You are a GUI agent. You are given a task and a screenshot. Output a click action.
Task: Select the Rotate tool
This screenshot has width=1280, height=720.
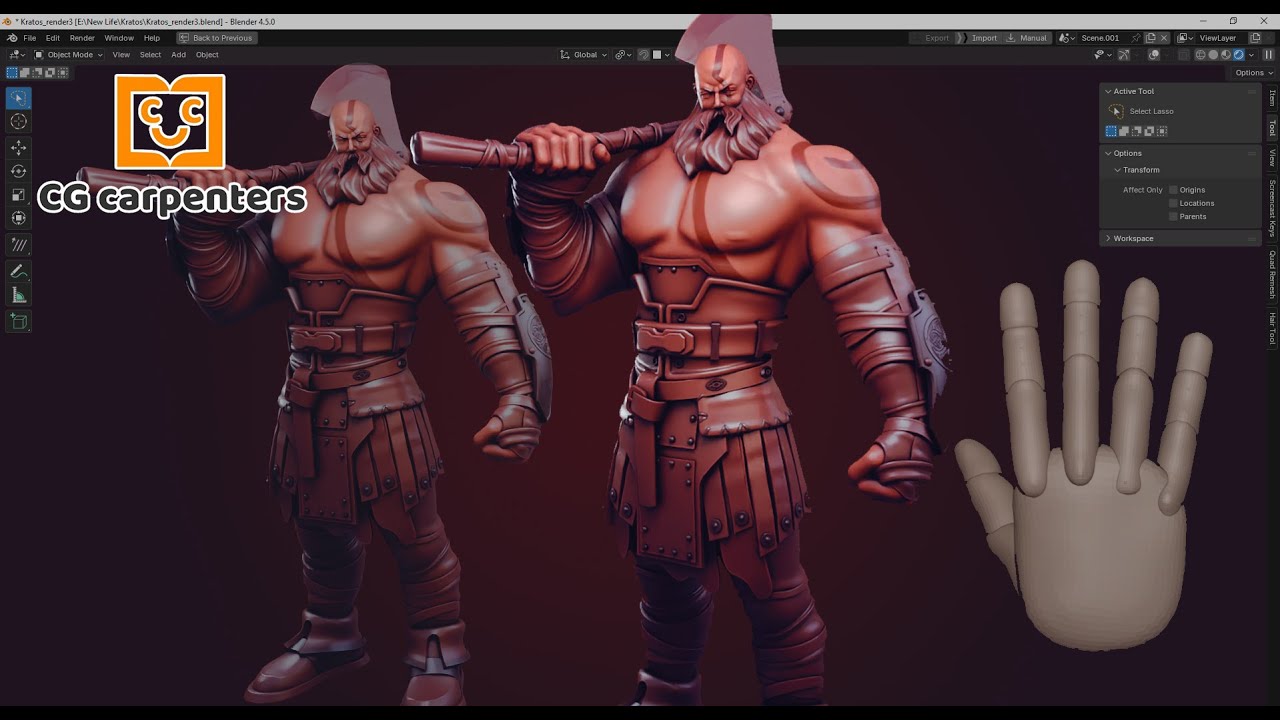coord(18,171)
